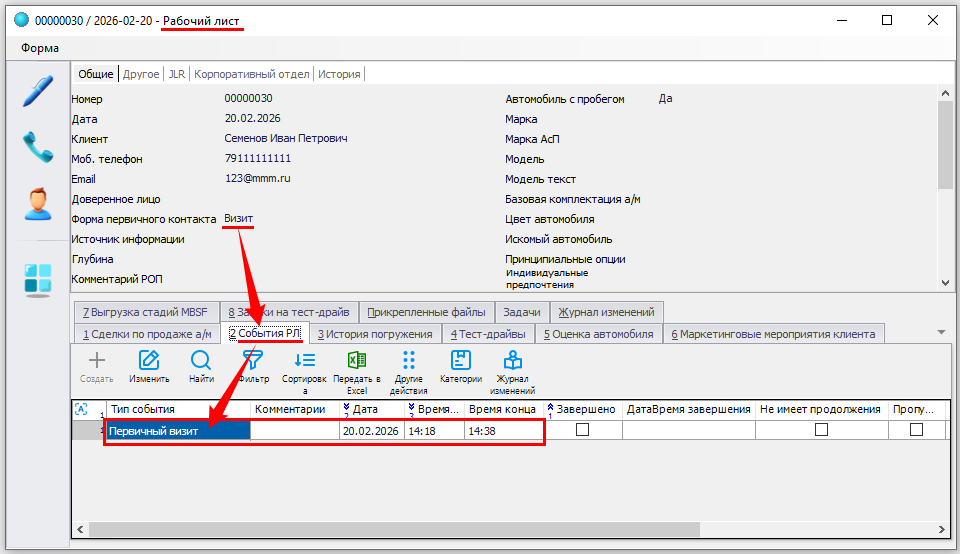Open the client person icon in sidebar
This screenshot has width=960, height=554.
coord(37,204)
